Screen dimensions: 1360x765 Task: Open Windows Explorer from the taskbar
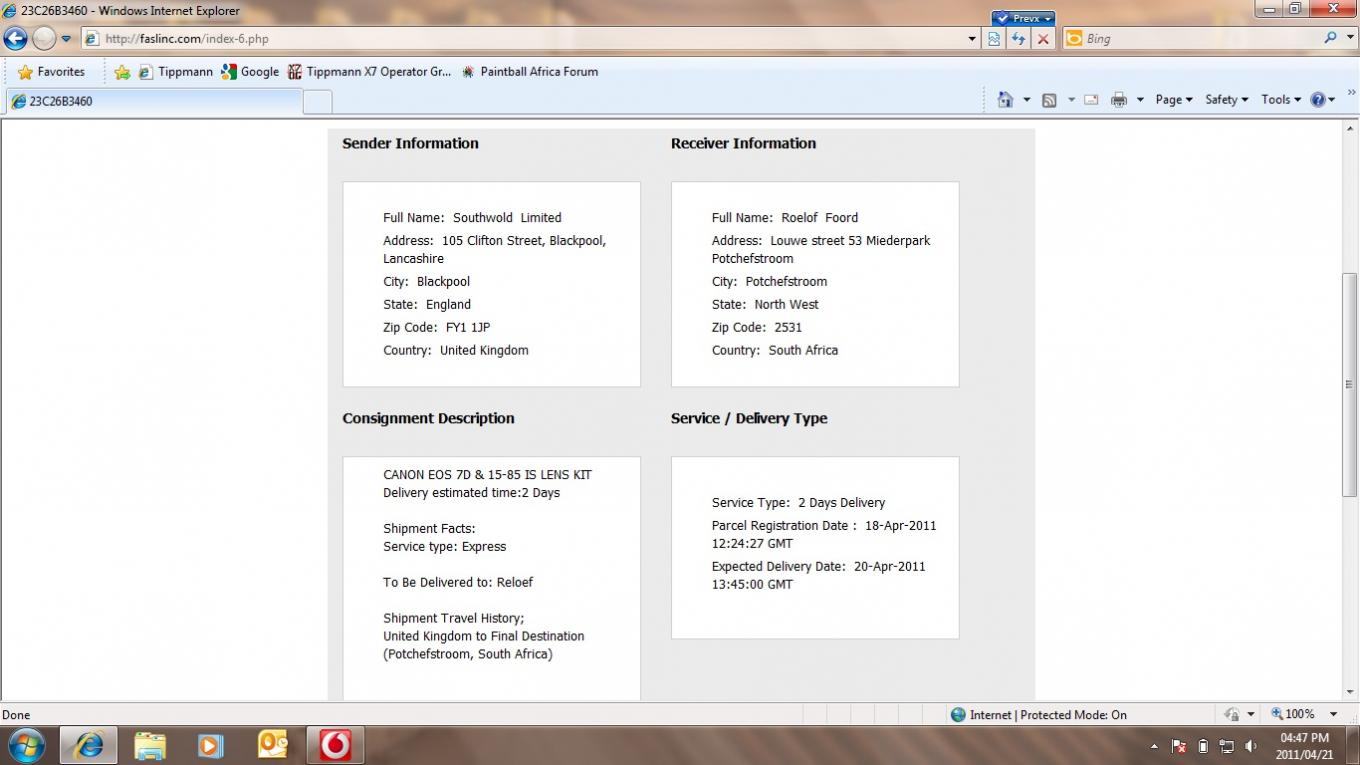point(150,746)
